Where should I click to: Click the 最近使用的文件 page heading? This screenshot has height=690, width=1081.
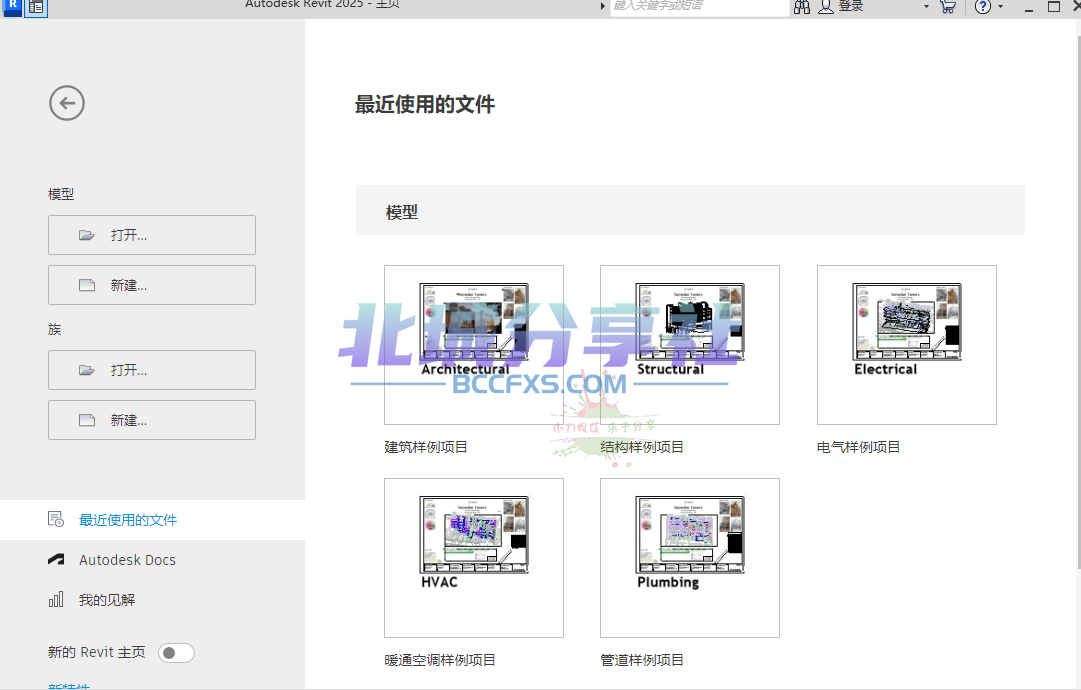tap(425, 105)
